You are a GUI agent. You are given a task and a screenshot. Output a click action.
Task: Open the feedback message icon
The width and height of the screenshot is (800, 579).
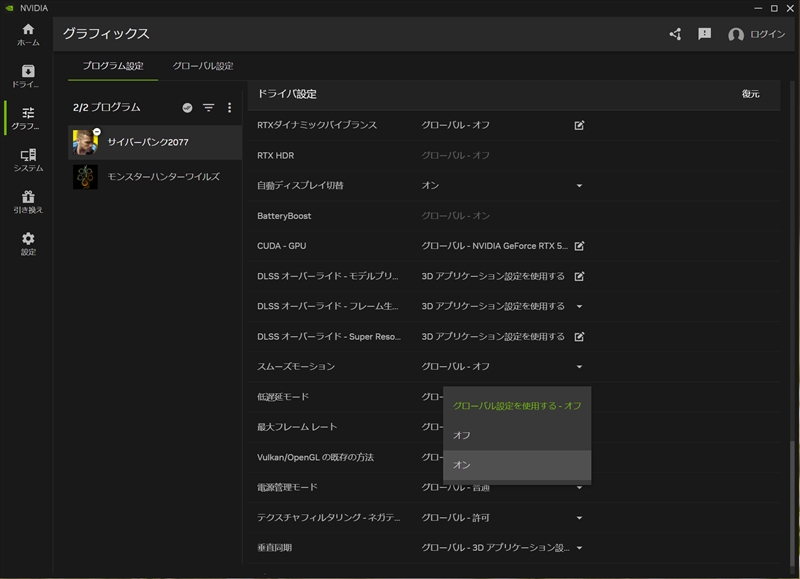[x=705, y=34]
